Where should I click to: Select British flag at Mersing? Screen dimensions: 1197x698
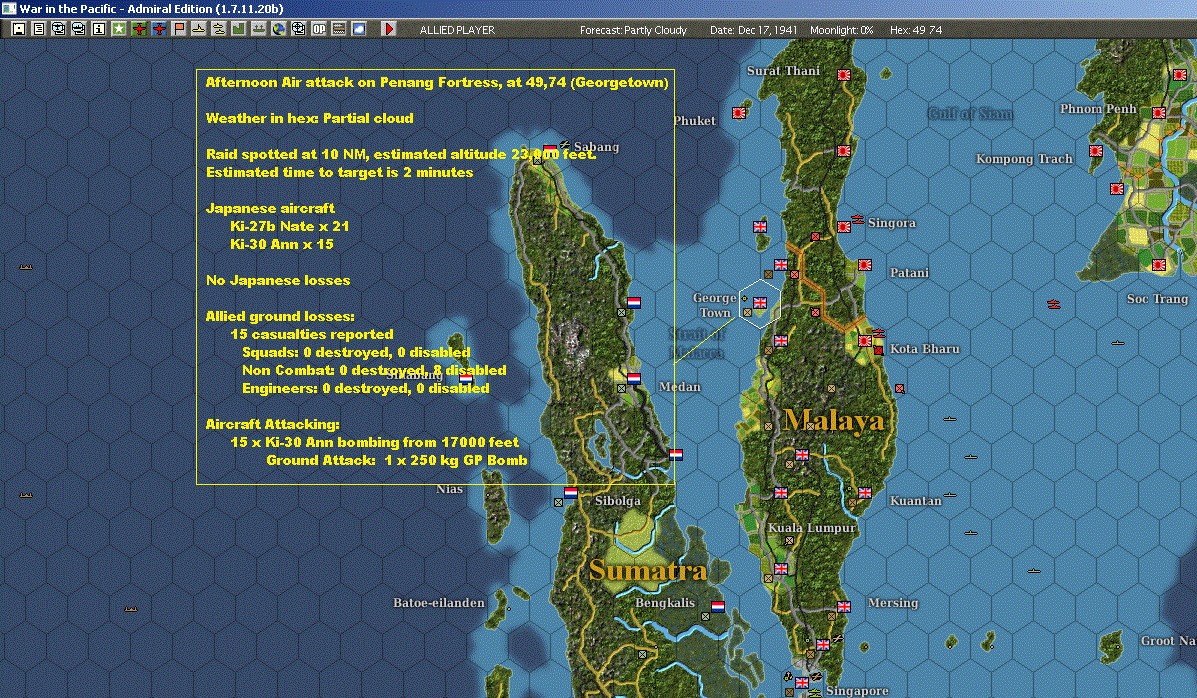click(x=844, y=606)
